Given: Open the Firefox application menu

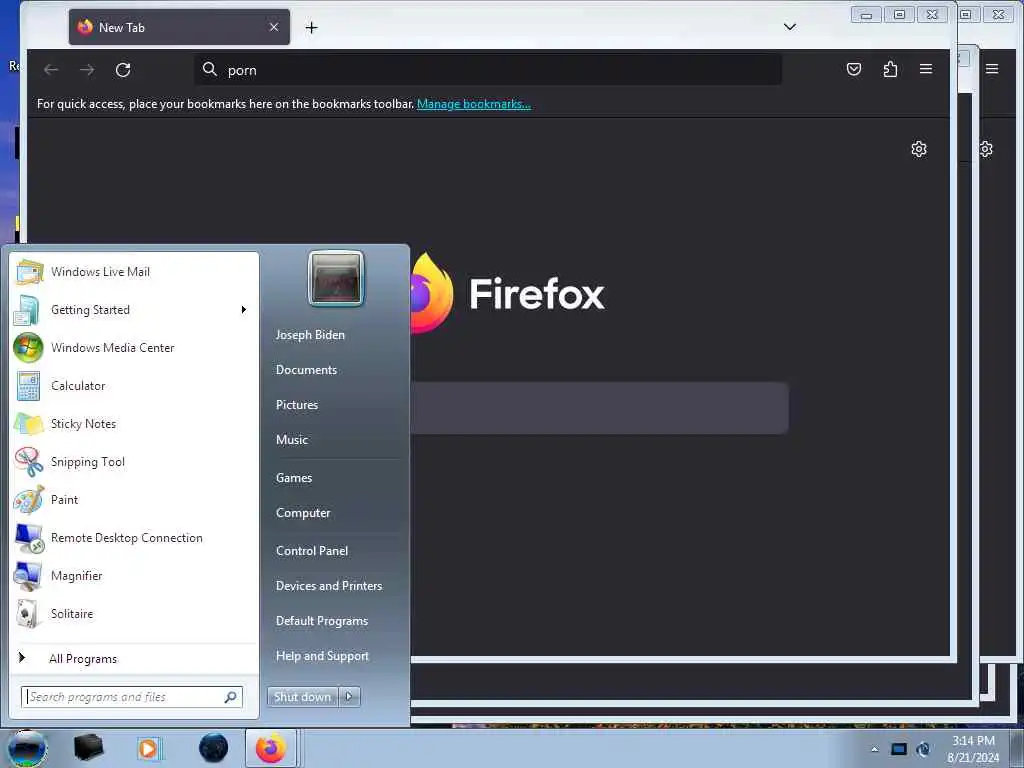Looking at the screenshot, I should click(925, 69).
